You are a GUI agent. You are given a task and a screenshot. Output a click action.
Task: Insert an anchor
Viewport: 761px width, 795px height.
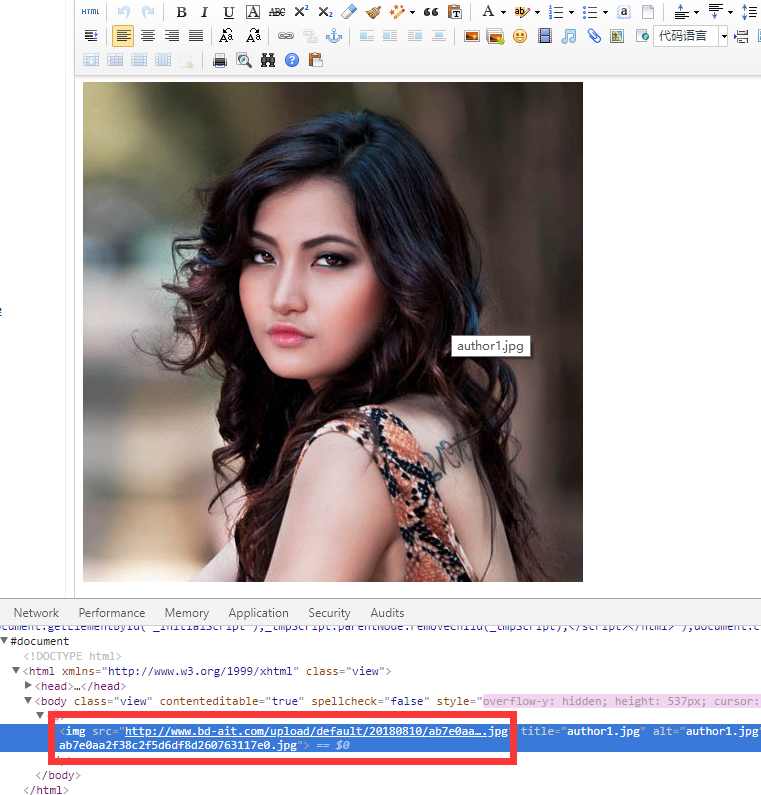334,35
